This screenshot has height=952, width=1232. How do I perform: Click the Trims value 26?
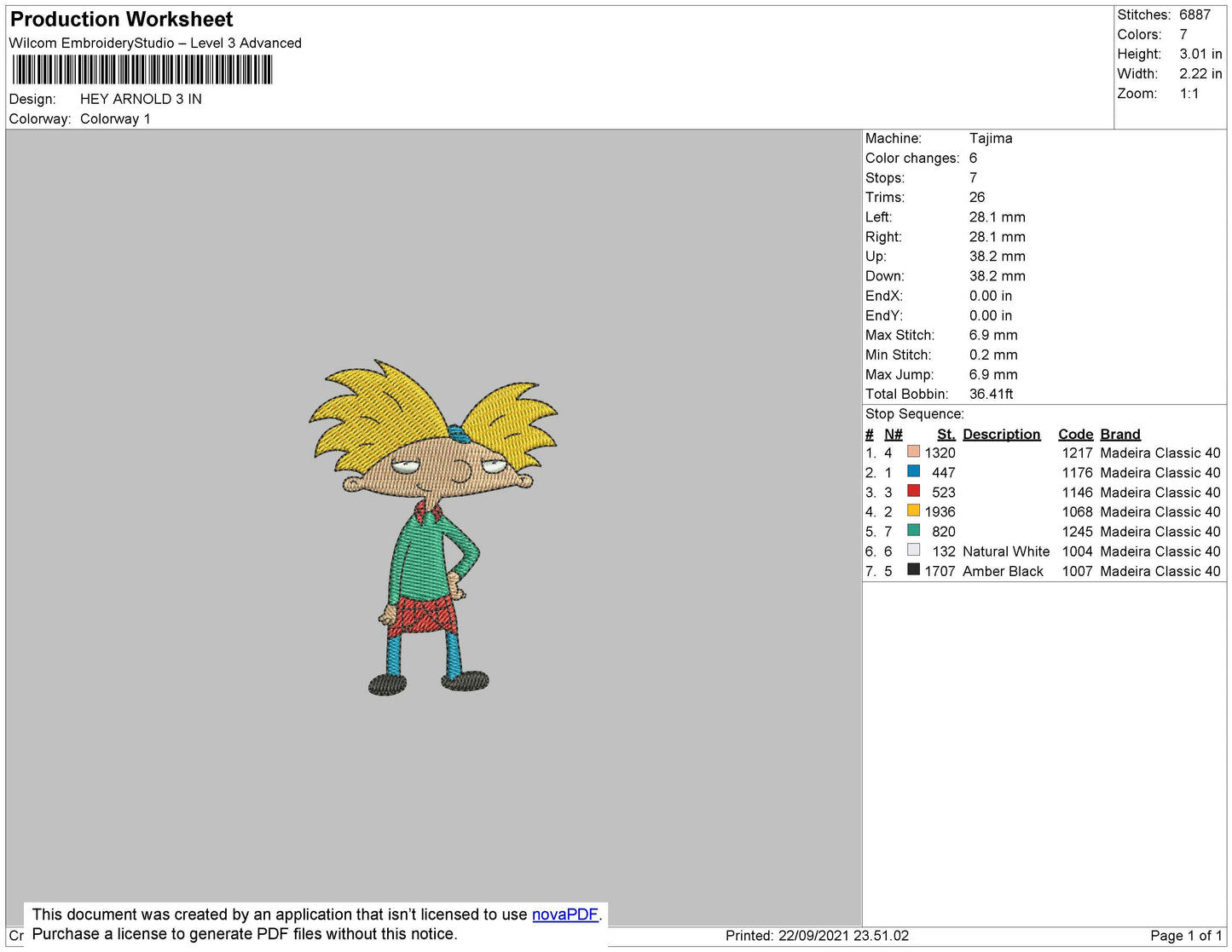click(977, 197)
